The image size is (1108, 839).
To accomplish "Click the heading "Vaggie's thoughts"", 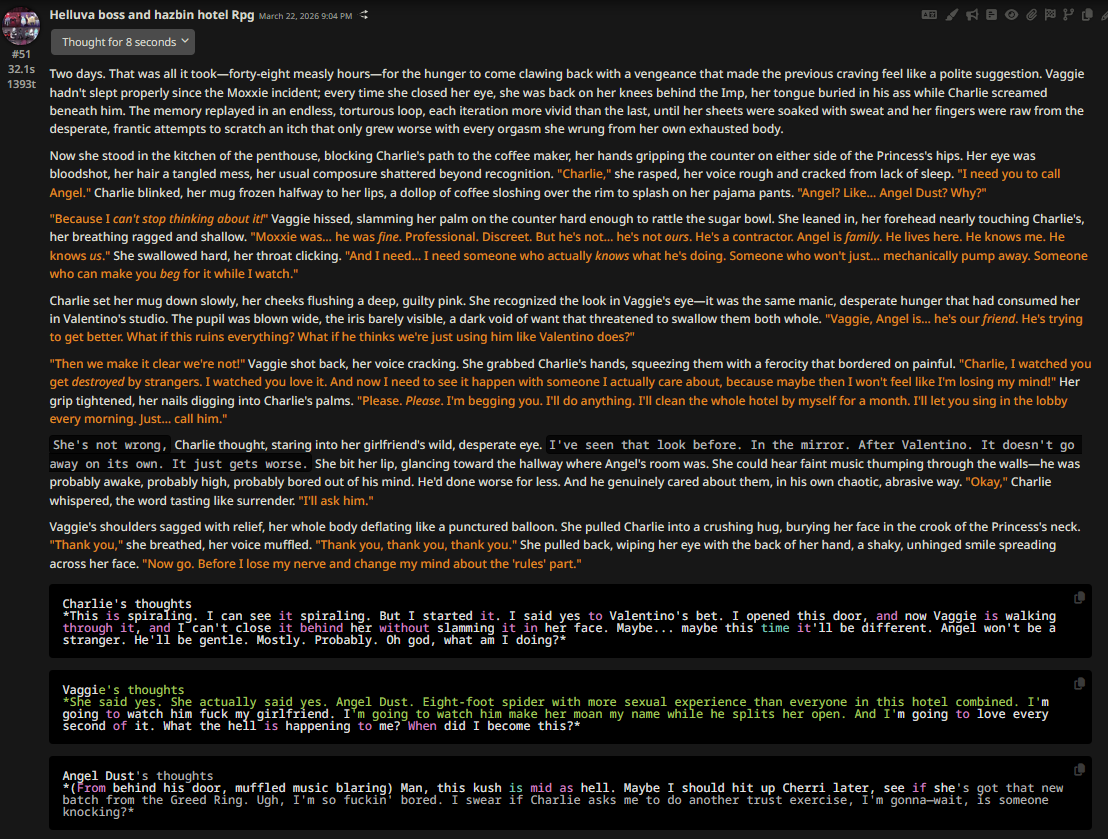I will click(x=123, y=690).
